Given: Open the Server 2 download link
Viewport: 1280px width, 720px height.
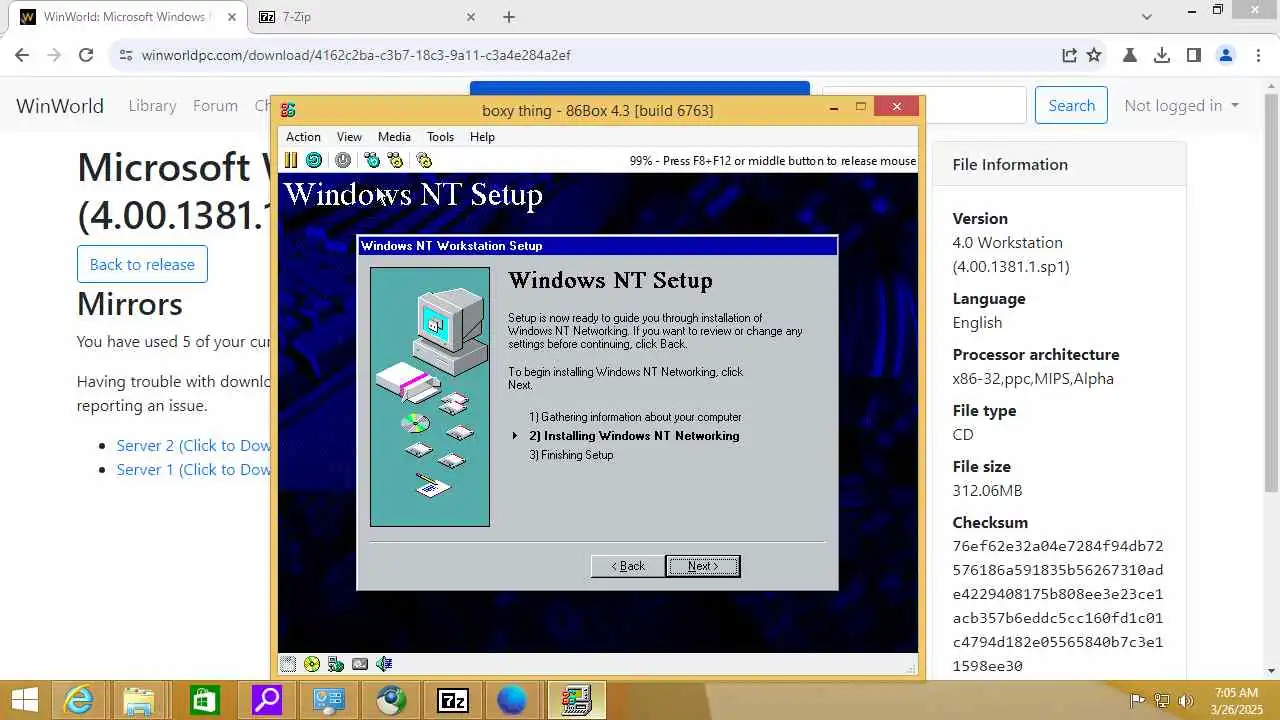Looking at the screenshot, I should (194, 446).
